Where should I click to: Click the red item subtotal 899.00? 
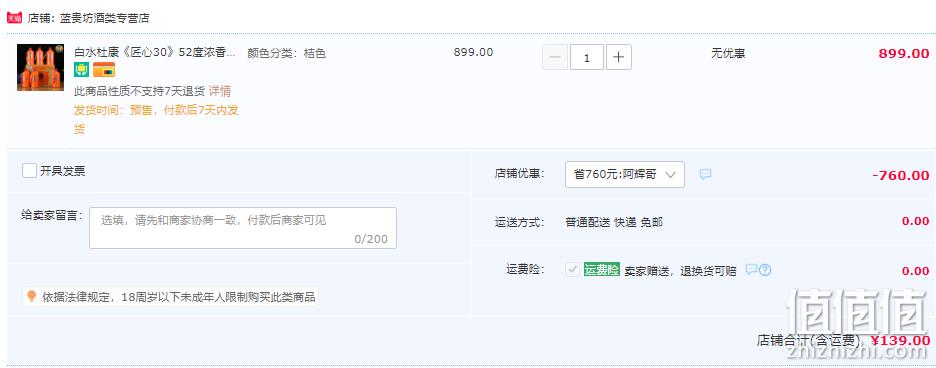[x=904, y=53]
